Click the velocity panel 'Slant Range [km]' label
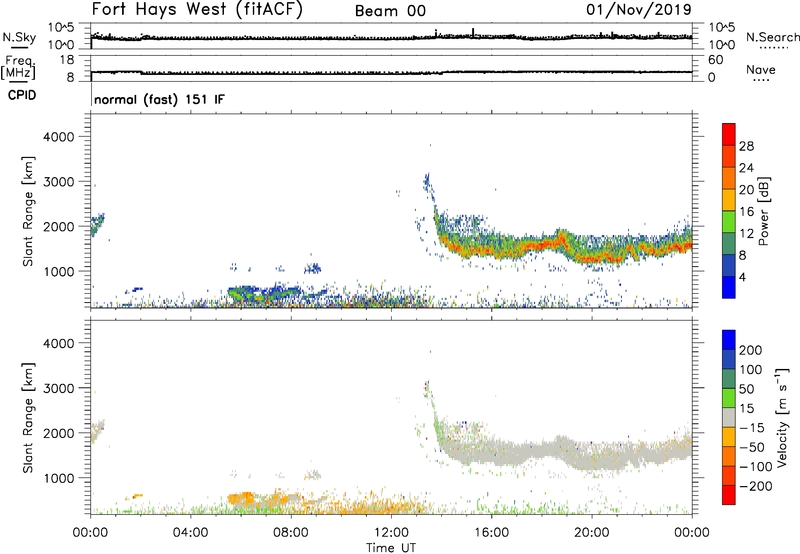This screenshot has width=800, height=554. (29, 418)
